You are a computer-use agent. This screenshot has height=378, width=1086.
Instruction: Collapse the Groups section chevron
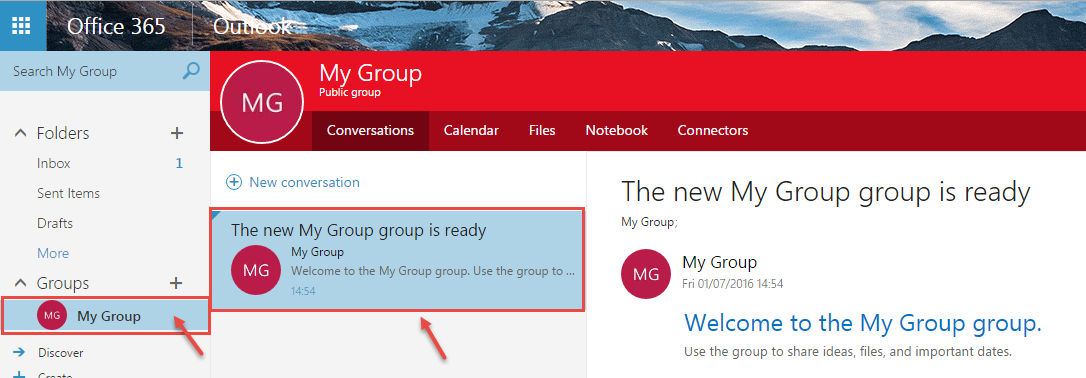[x=21, y=283]
